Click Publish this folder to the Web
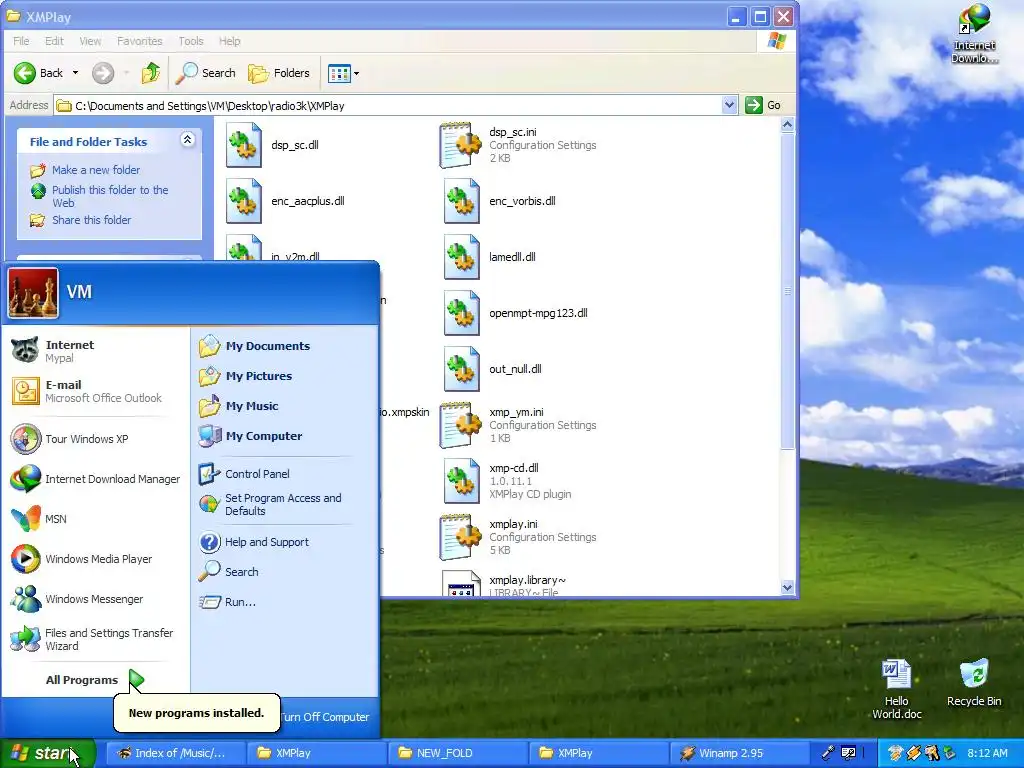This screenshot has width=1024, height=768. click(x=110, y=196)
